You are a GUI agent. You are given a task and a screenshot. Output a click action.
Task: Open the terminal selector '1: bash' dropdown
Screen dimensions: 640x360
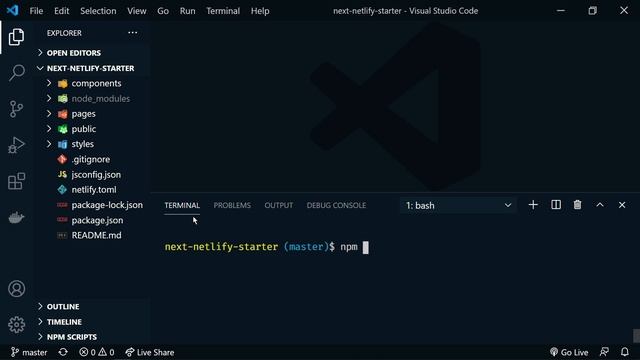(x=458, y=205)
